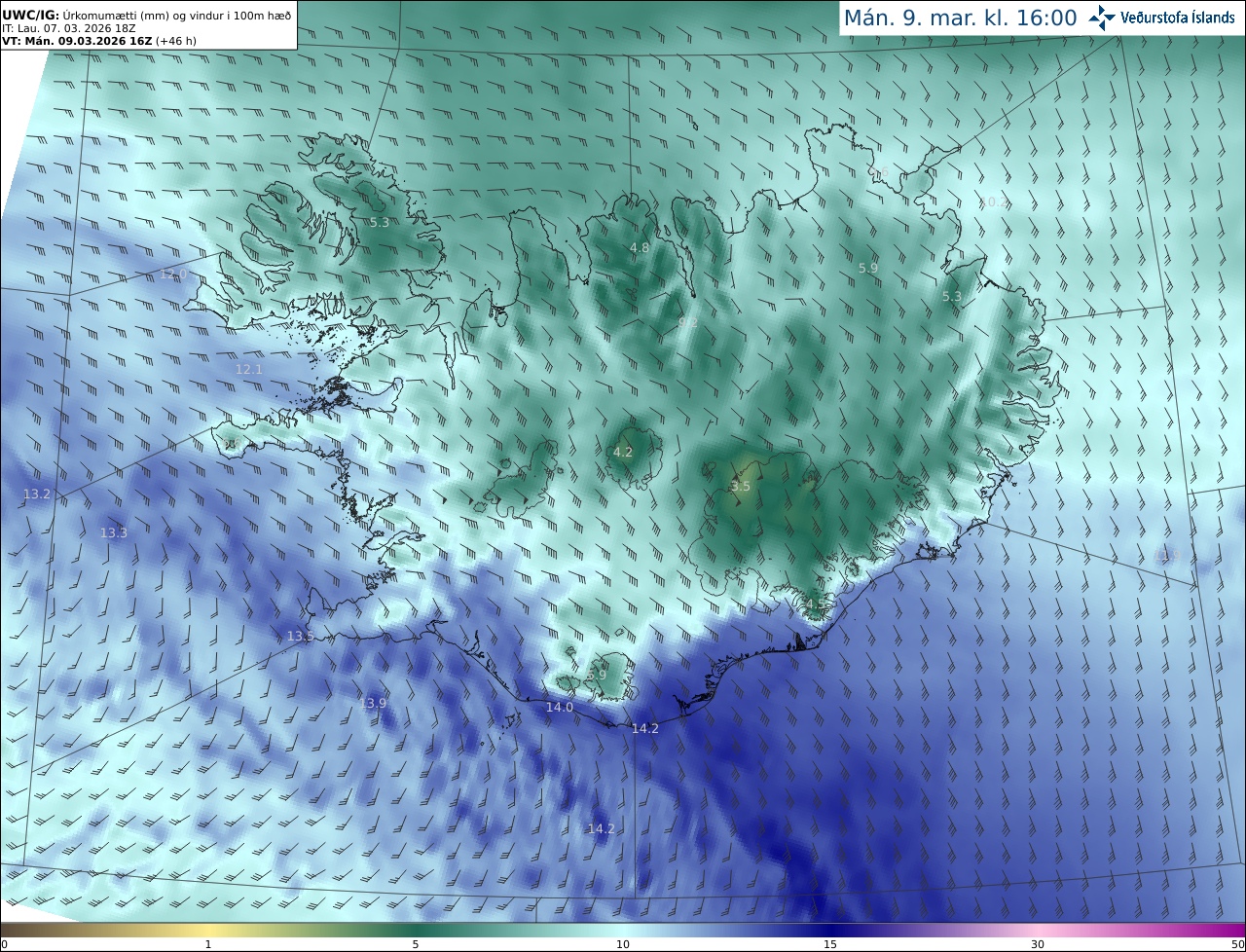Click the 5.3 value near the east coast
The height and width of the screenshot is (952, 1246).
click(x=952, y=296)
